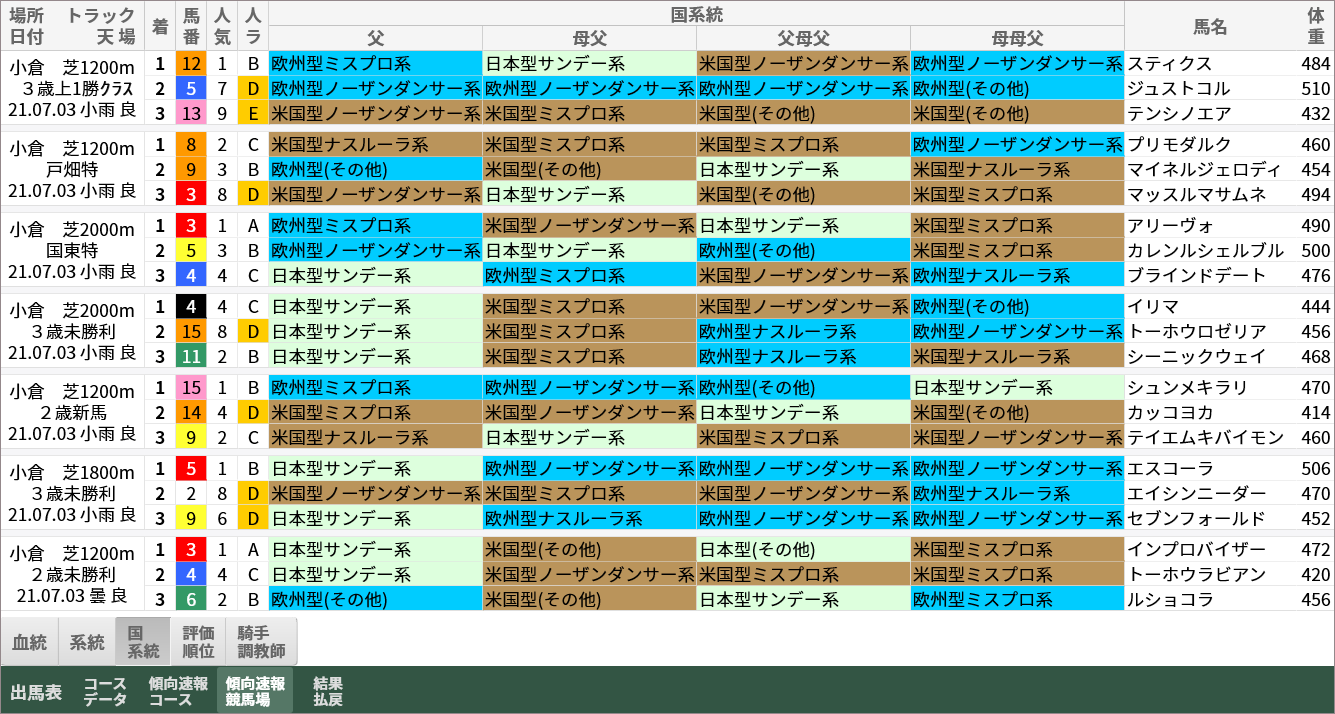Click horse name トーホウラビアン

pyautogui.click(x=1197, y=574)
